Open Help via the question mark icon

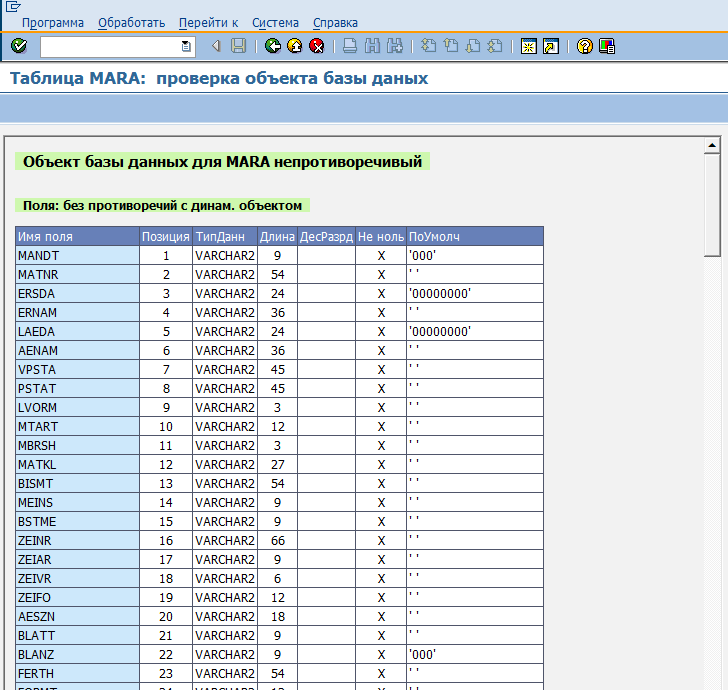[585, 46]
